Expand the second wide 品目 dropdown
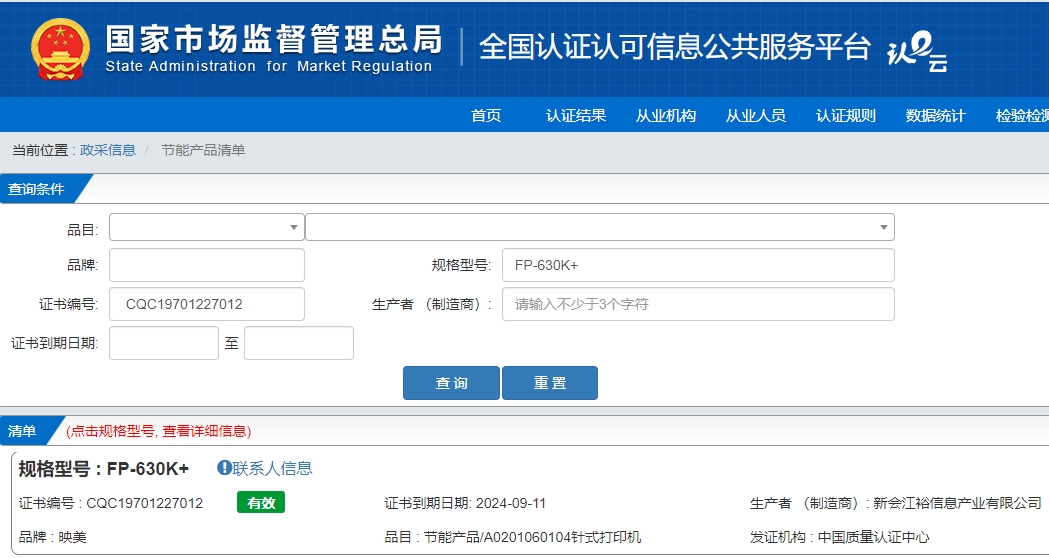Viewport: 1049px width, 558px height. click(600, 227)
